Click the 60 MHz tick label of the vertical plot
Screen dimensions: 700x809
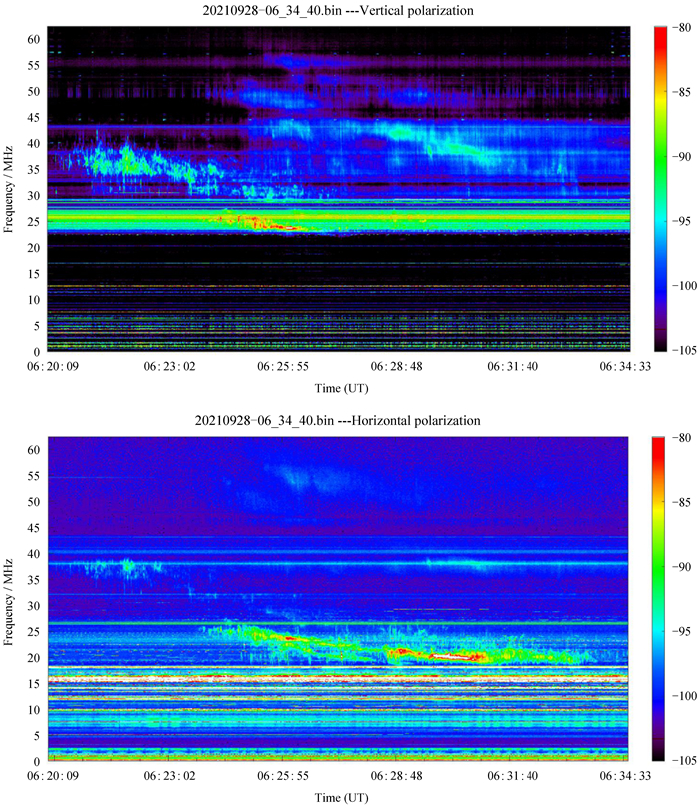pos(34,39)
